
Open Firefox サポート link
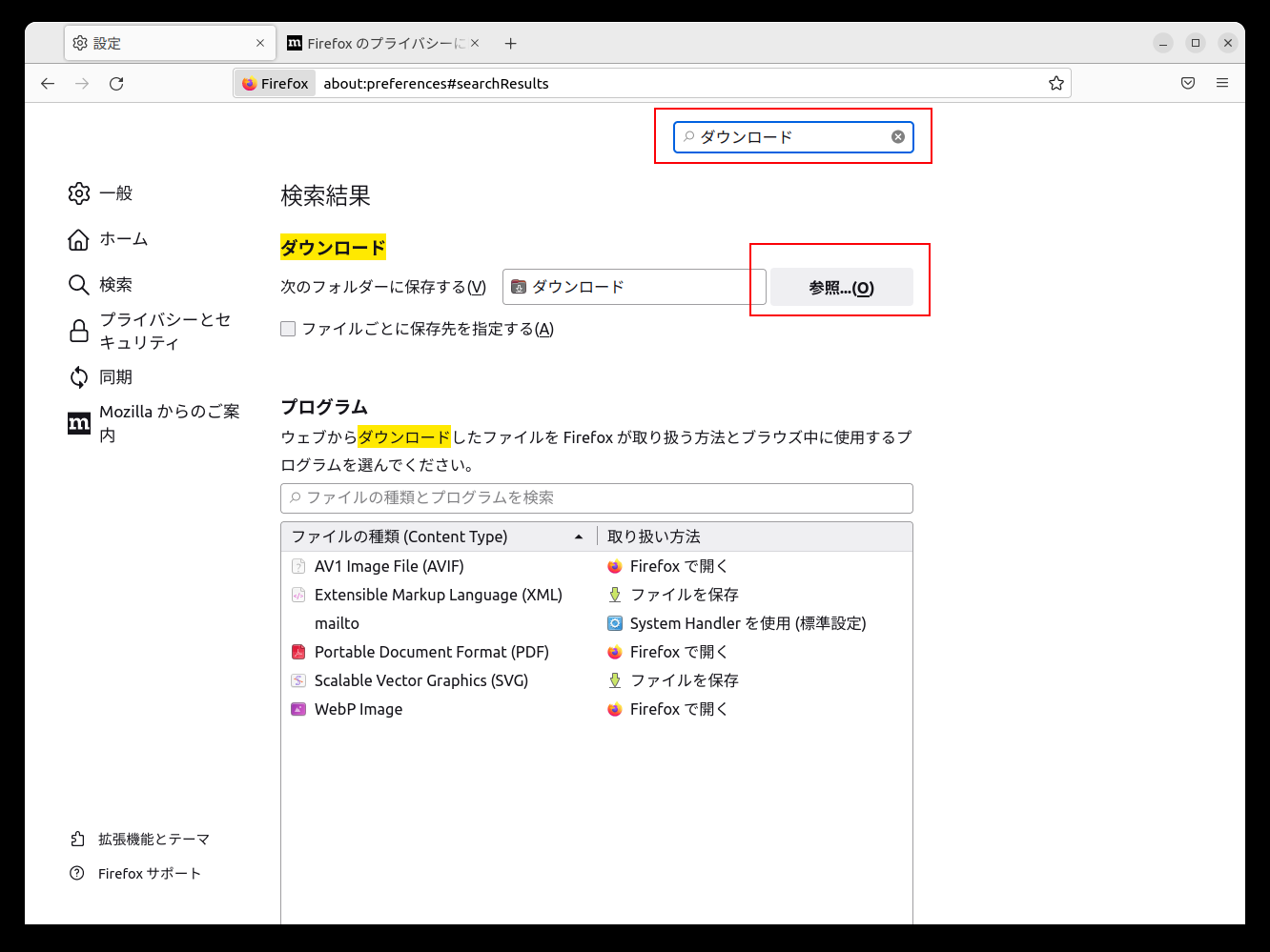point(150,874)
